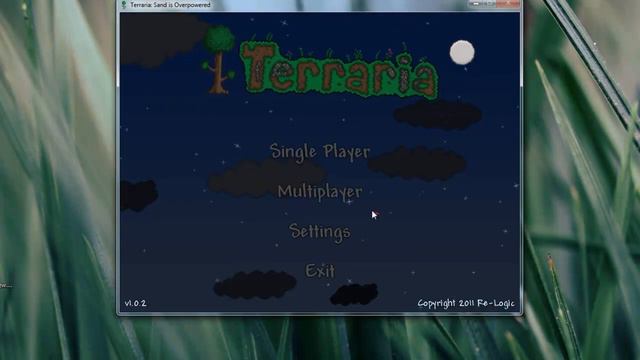Screen dimensions: 640x360
Task: Open the Multiplayer menu
Action: [320, 192]
